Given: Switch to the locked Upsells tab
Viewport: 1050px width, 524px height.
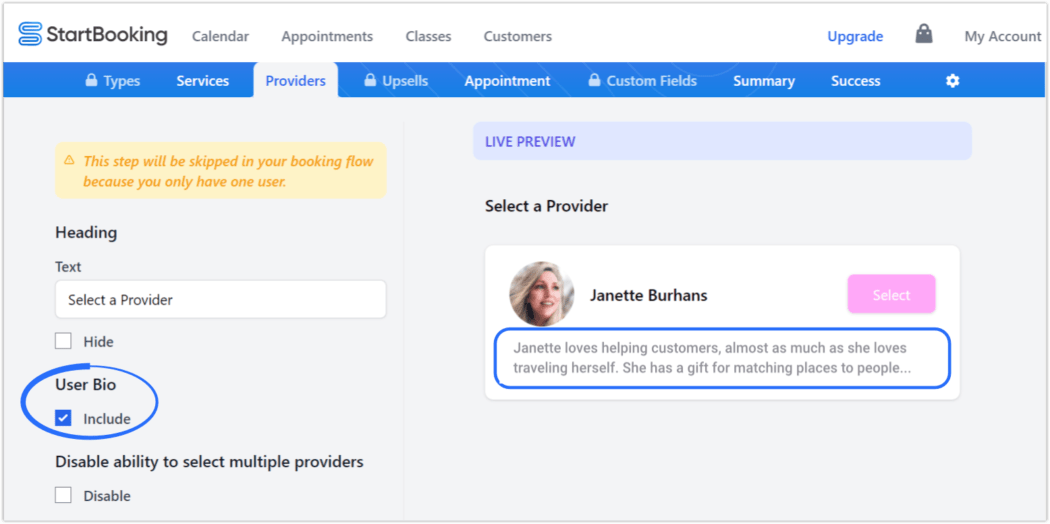Looking at the screenshot, I should coord(396,81).
